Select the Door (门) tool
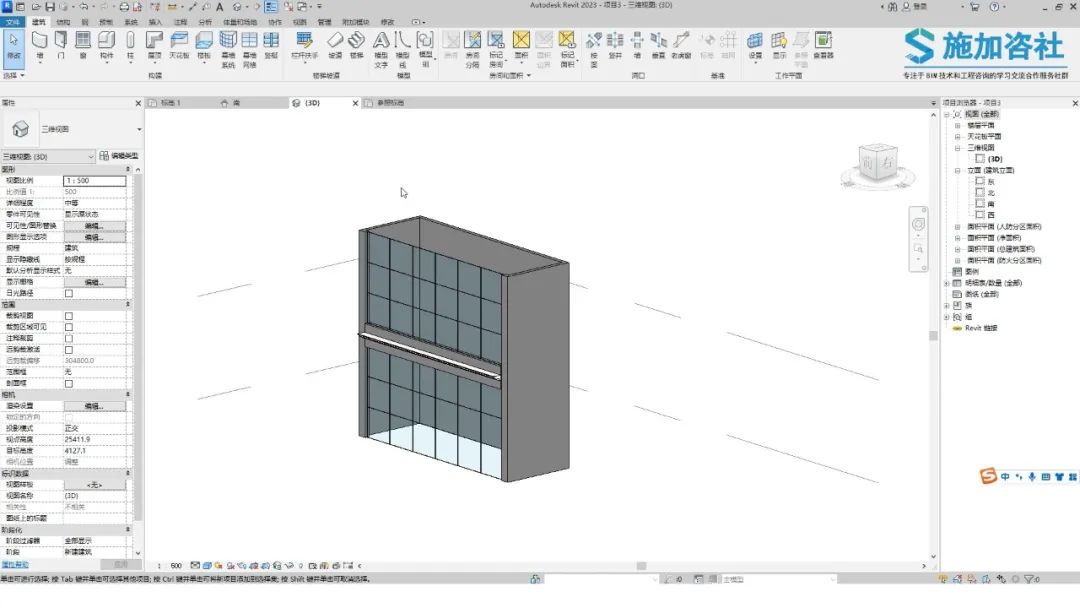1080x608 pixels. (61, 45)
